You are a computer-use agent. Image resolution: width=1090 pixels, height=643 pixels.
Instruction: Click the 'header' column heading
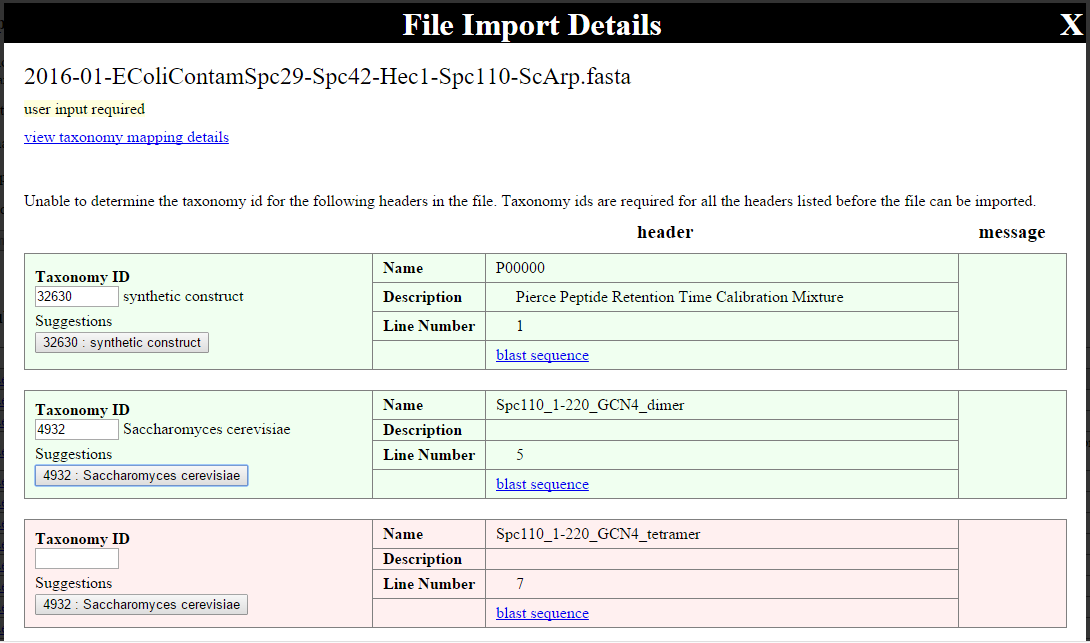click(665, 232)
